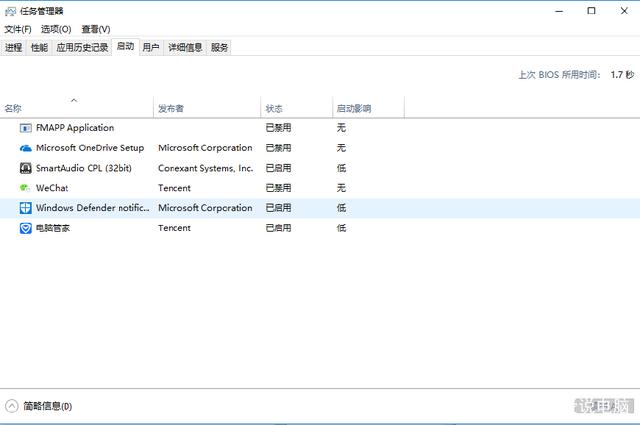
Task: Switch to the 用户 tab
Action: (x=151, y=48)
